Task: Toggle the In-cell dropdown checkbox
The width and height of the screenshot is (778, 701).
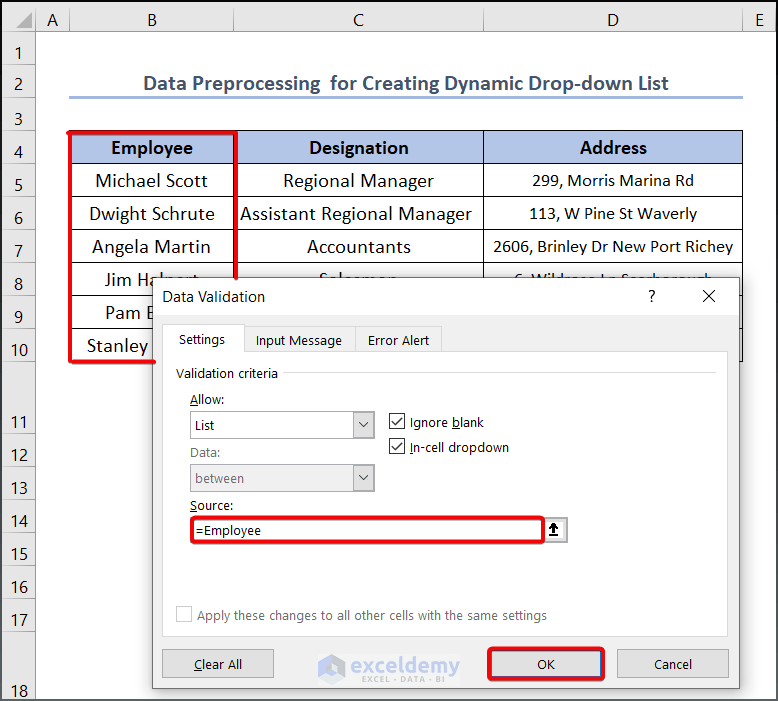Action: pyautogui.click(x=397, y=446)
